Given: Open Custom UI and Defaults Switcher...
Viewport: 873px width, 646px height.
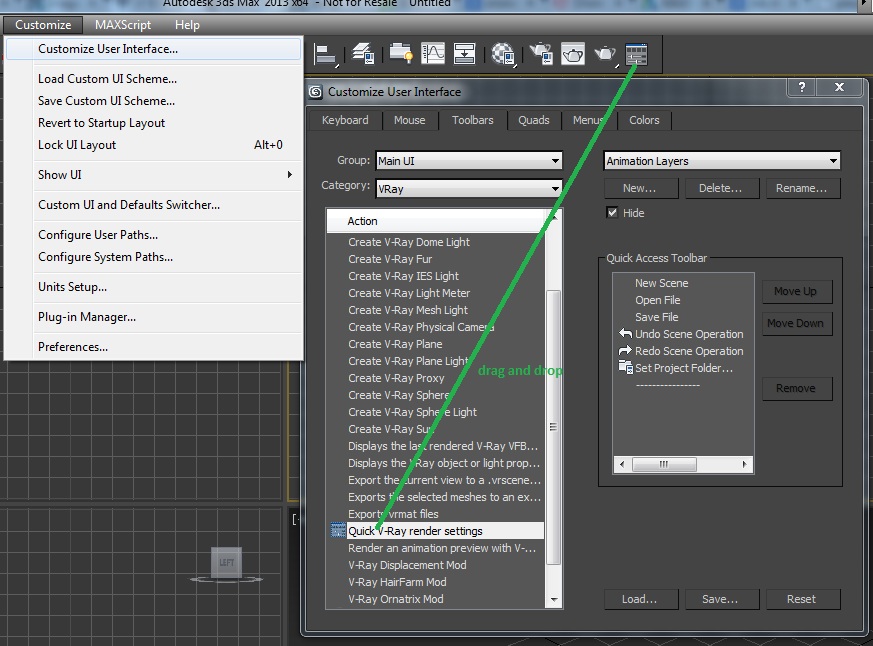Looking at the screenshot, I should tap(154, 205).
